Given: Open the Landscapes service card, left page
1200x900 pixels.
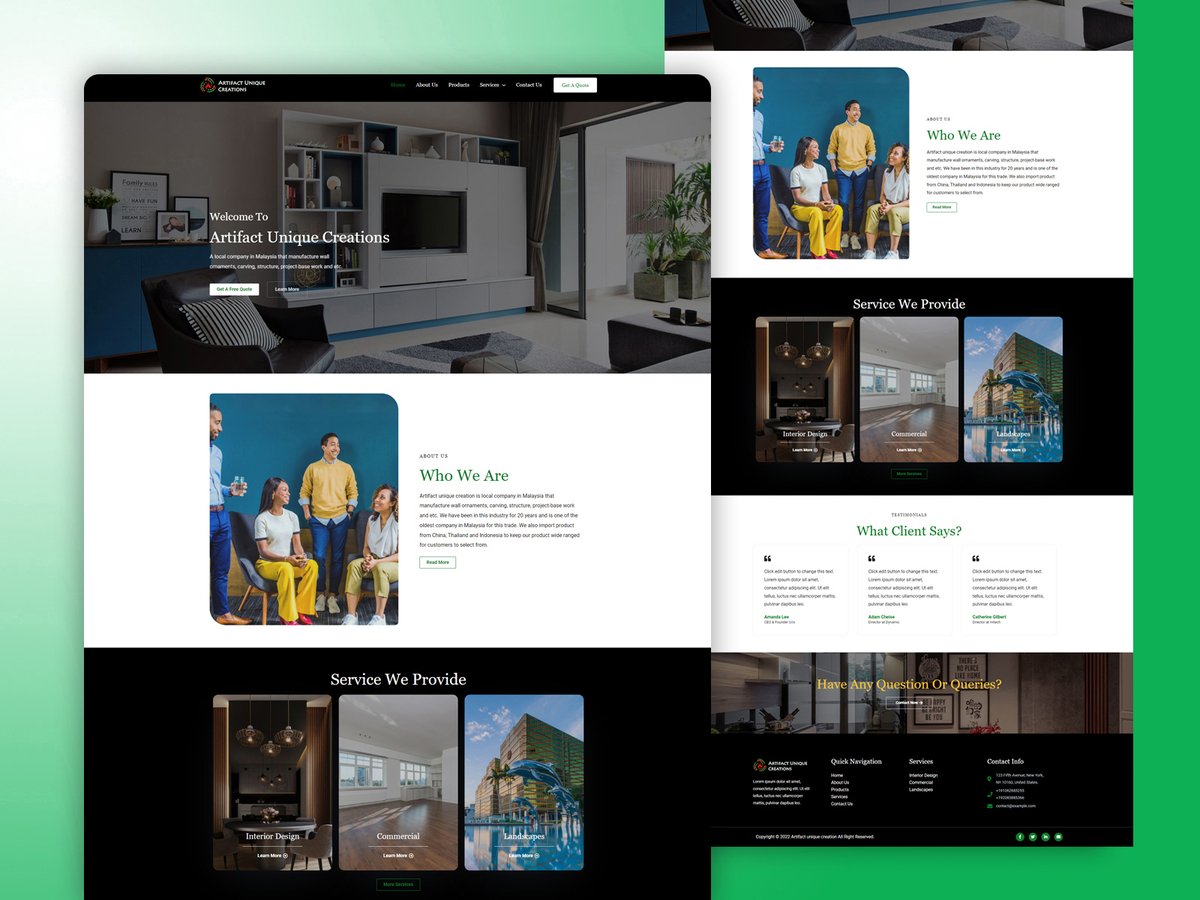Looking at the screenshot, I should (524, 782).
